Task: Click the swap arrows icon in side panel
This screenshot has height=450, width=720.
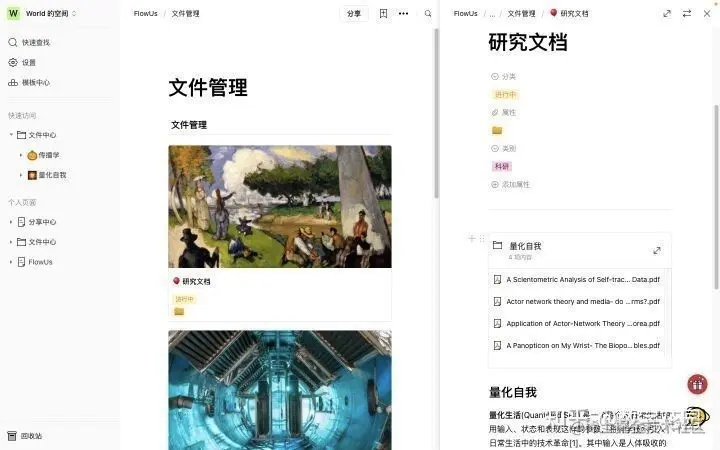Action: pos(687,13)
